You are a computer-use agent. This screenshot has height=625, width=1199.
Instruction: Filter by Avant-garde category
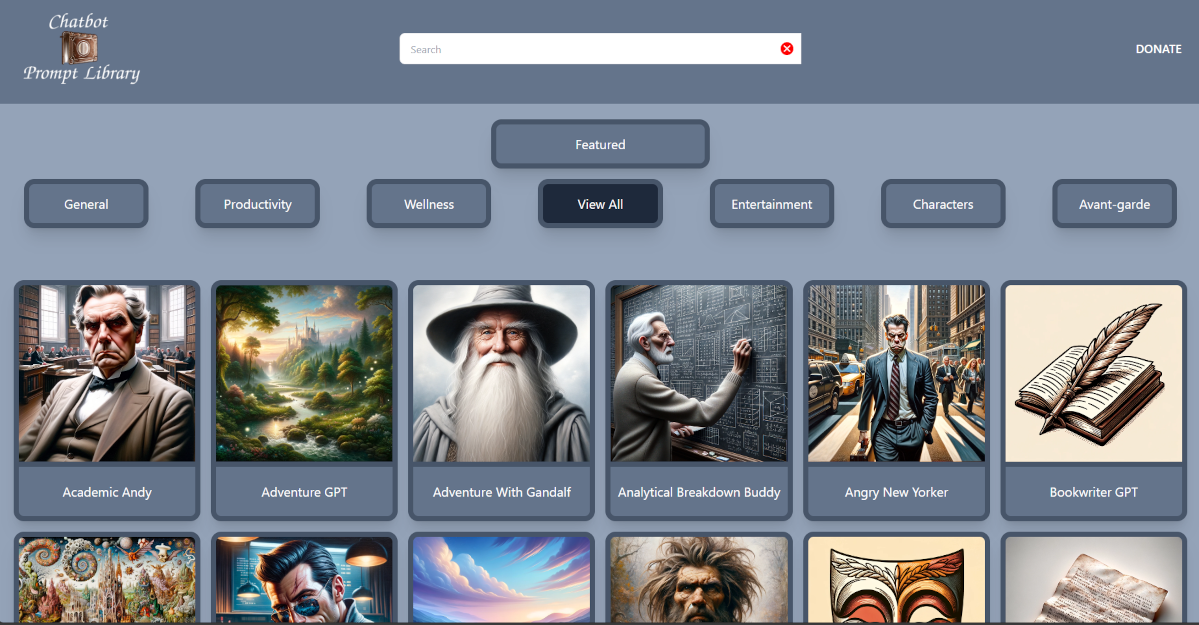pos(1114,204)
